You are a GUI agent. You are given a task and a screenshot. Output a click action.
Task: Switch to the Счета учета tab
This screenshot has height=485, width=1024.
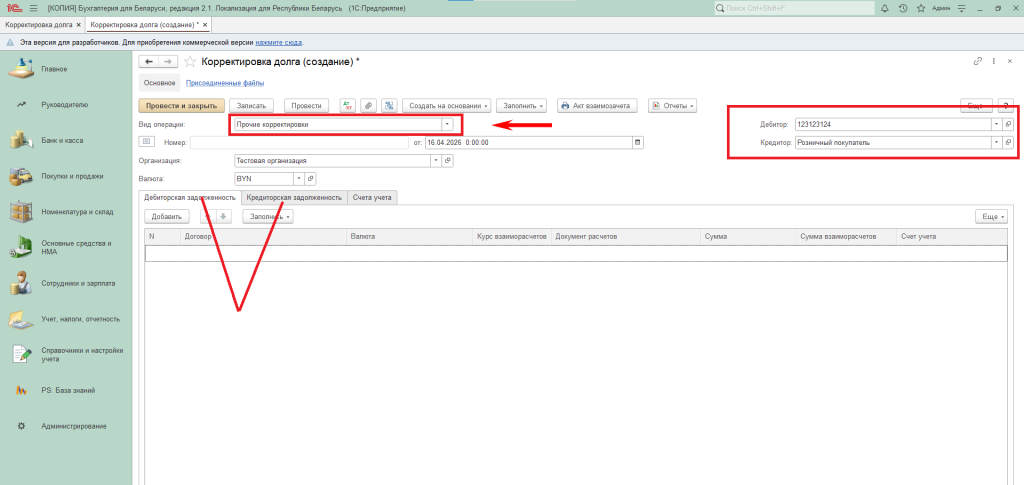pyautogui.click(x=372, y=197)
